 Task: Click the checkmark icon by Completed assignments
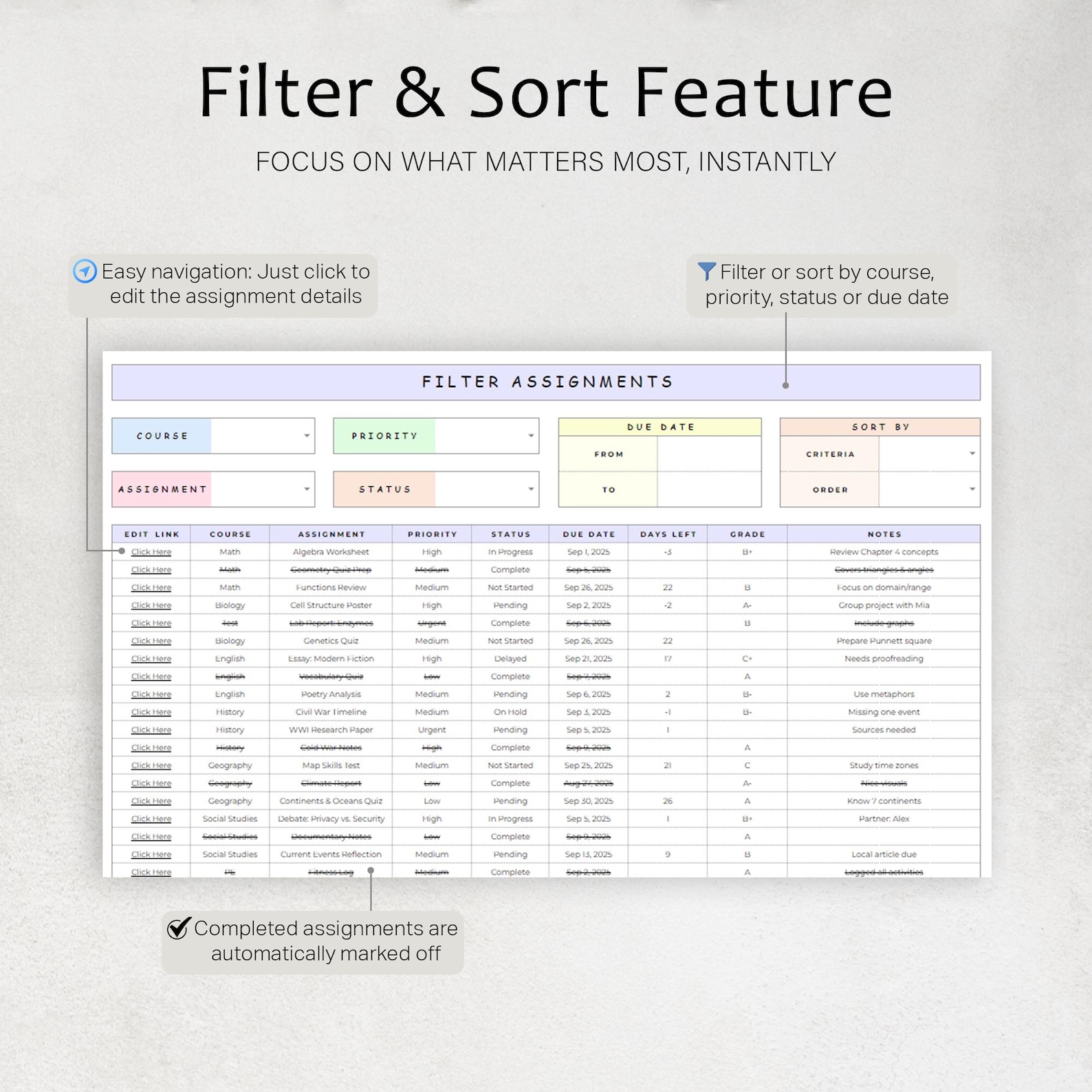click(x=179, y=928)
